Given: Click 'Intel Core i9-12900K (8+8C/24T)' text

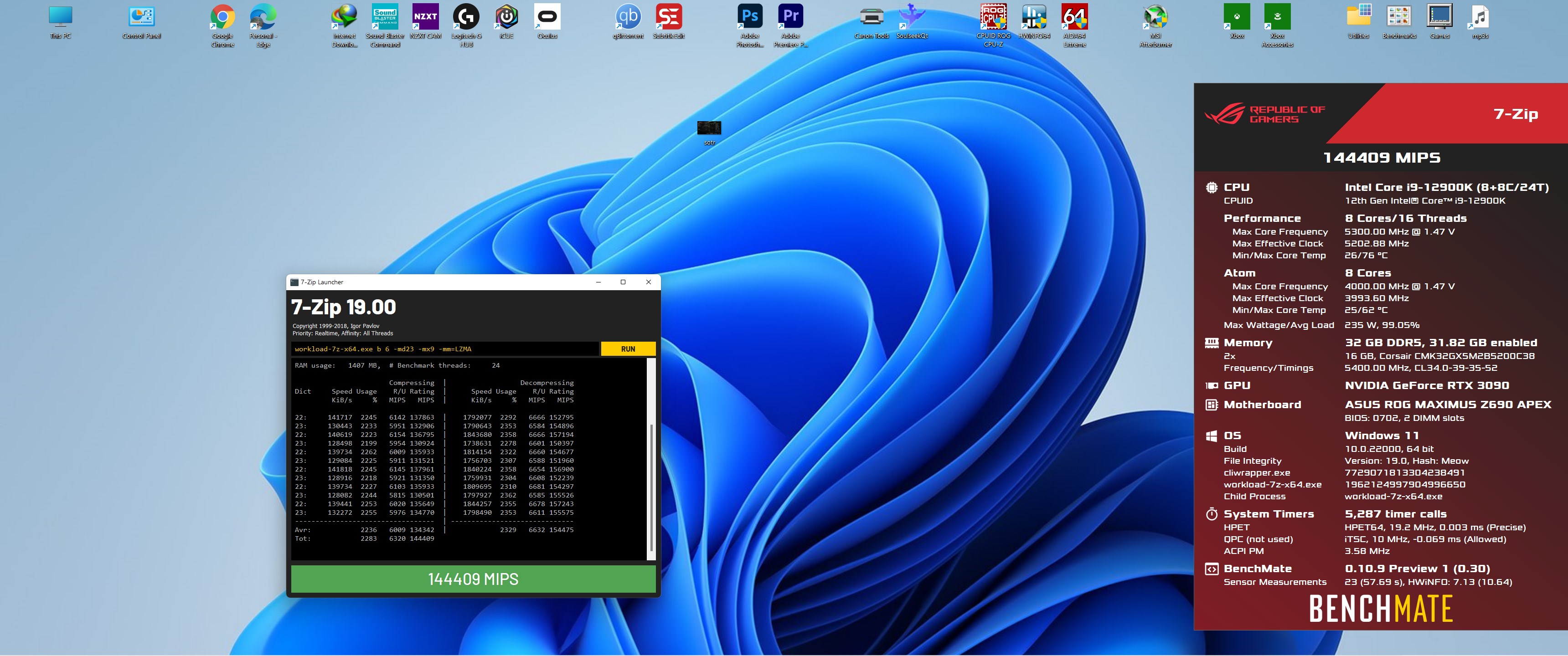Looking at the screenshot, I should pos(1447,187).
